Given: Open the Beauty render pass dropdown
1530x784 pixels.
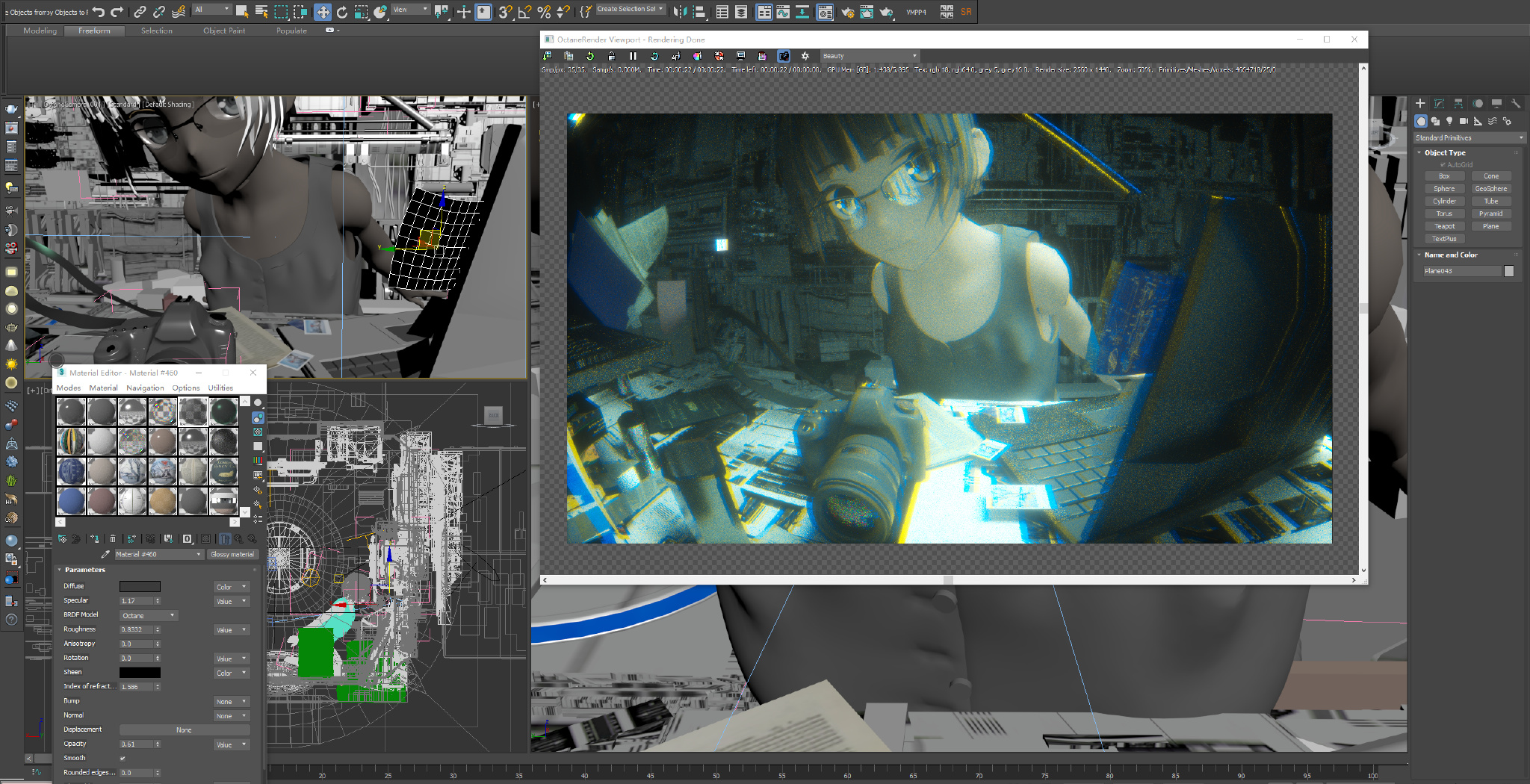Looking at the screenshot, I should (870, 56).
